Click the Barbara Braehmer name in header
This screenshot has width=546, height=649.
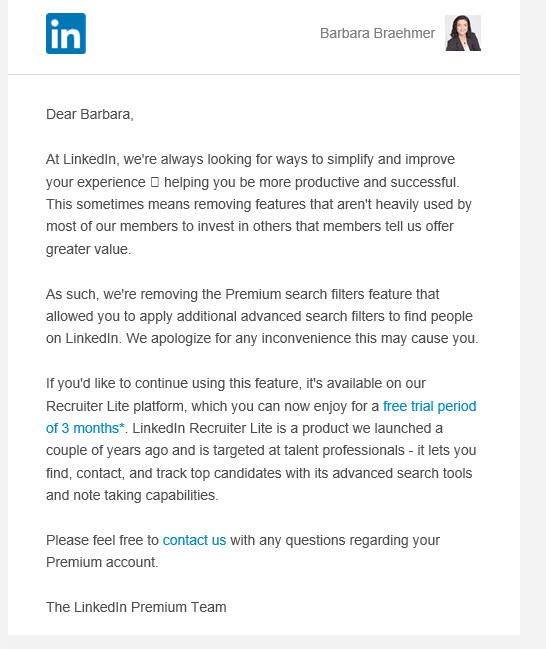coord(377,33)
